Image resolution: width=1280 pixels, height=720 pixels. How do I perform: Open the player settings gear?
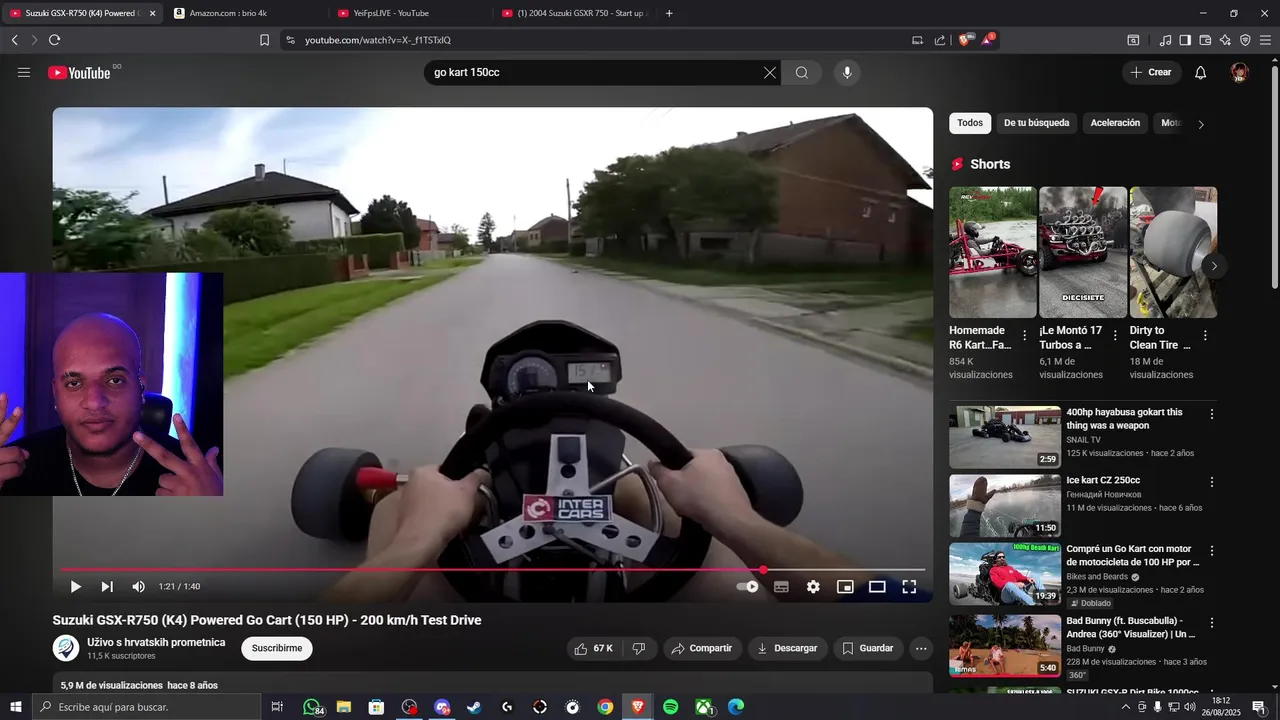tap(813, 587)
